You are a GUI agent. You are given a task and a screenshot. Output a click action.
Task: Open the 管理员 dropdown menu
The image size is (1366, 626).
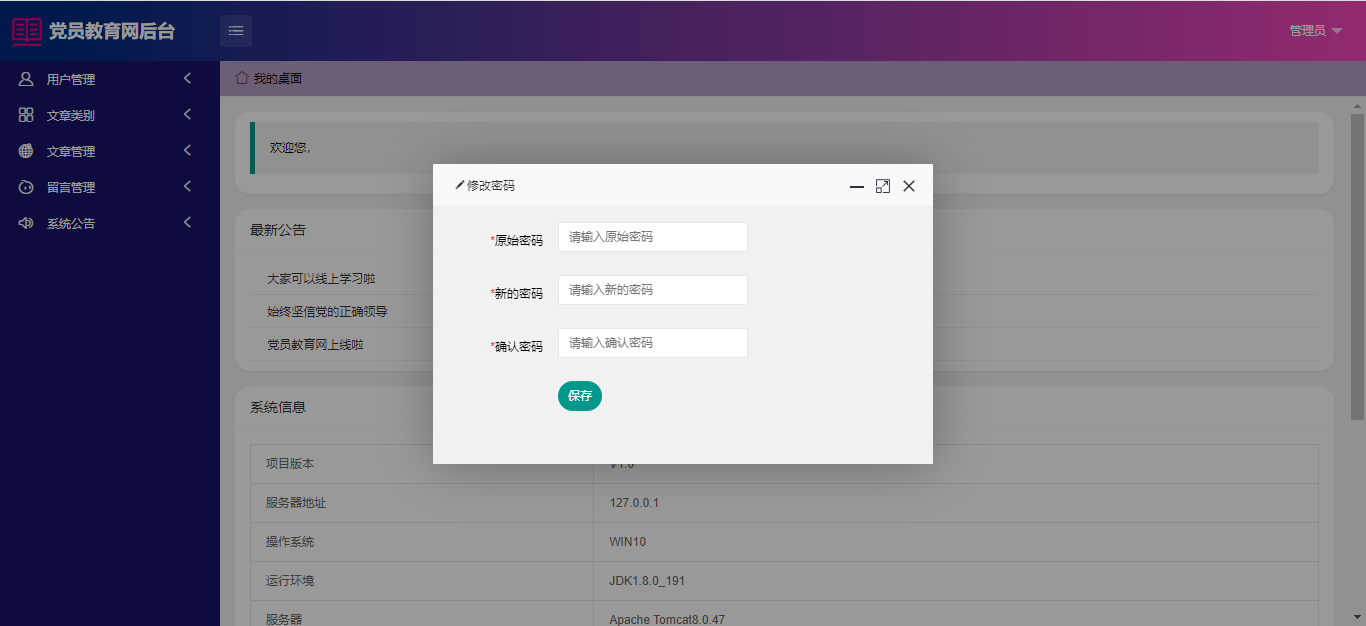tap(1316, 31)
